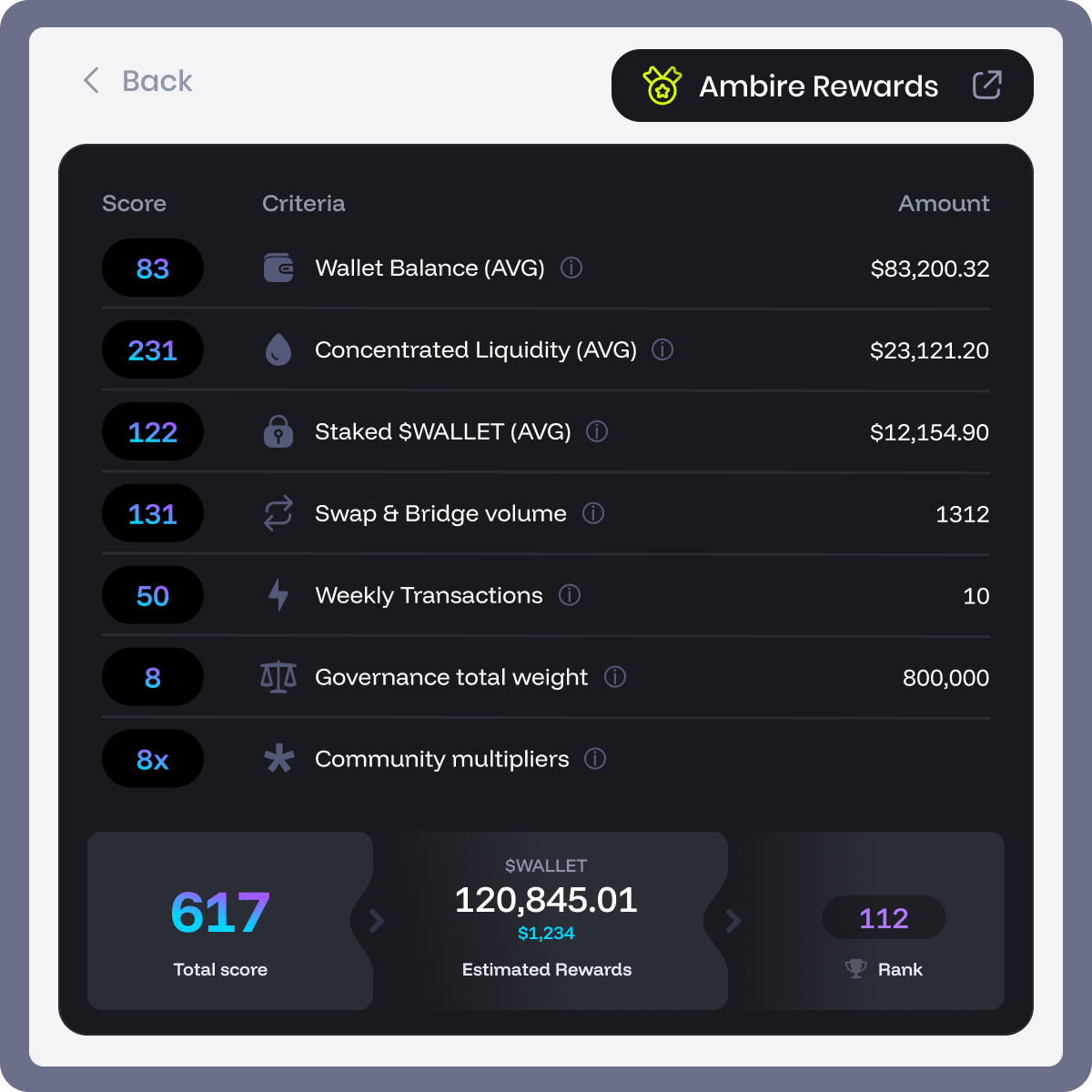Select the droplet icon for Concentrated Liquidity
1092x1092 pixels.
(x=278, y=349)
